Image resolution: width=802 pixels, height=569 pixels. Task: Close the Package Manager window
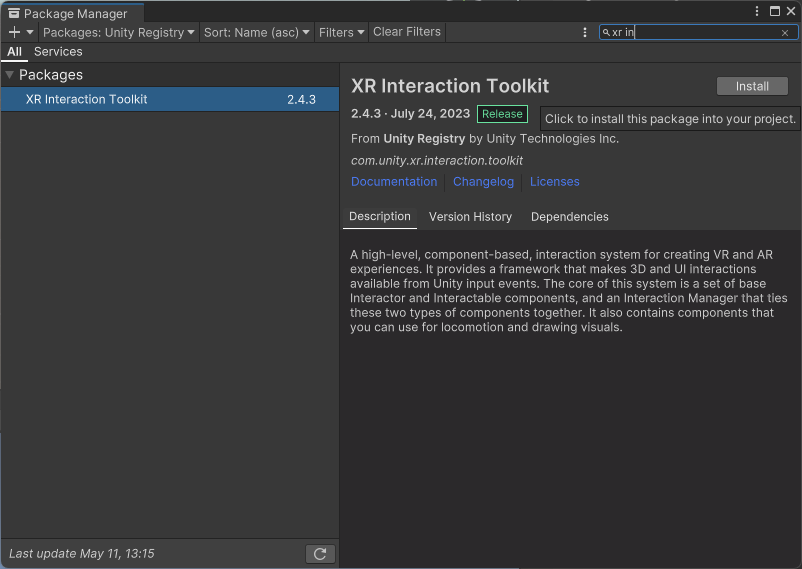pos(791,11)
